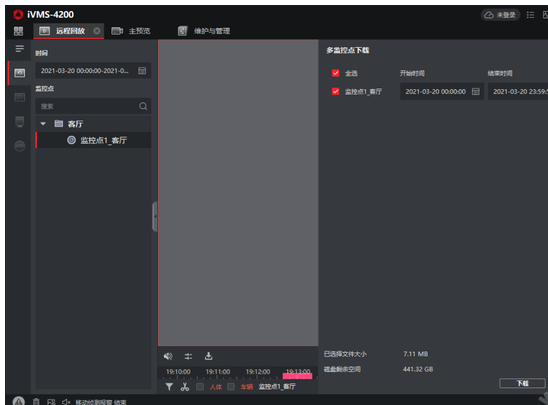Select 监控点1_客厅 in the camera tree

[x=94, y=140]
